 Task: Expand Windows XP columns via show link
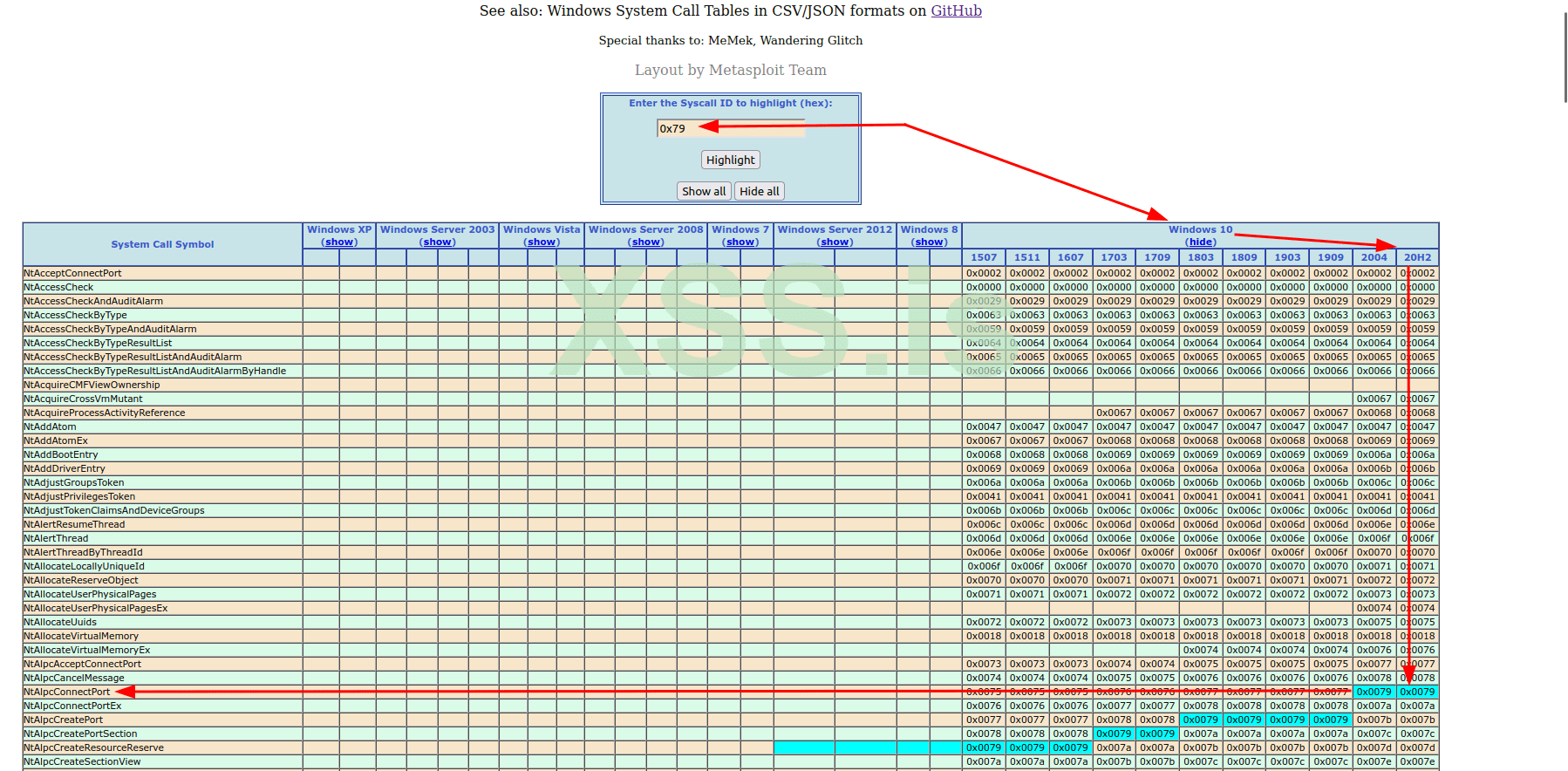coord(339,242)
